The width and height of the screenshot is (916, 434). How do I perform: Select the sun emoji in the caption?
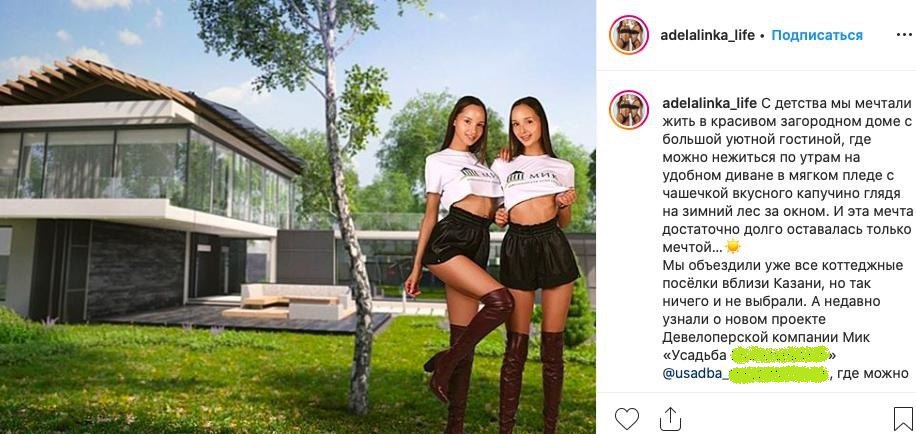[x=733, y=246]
